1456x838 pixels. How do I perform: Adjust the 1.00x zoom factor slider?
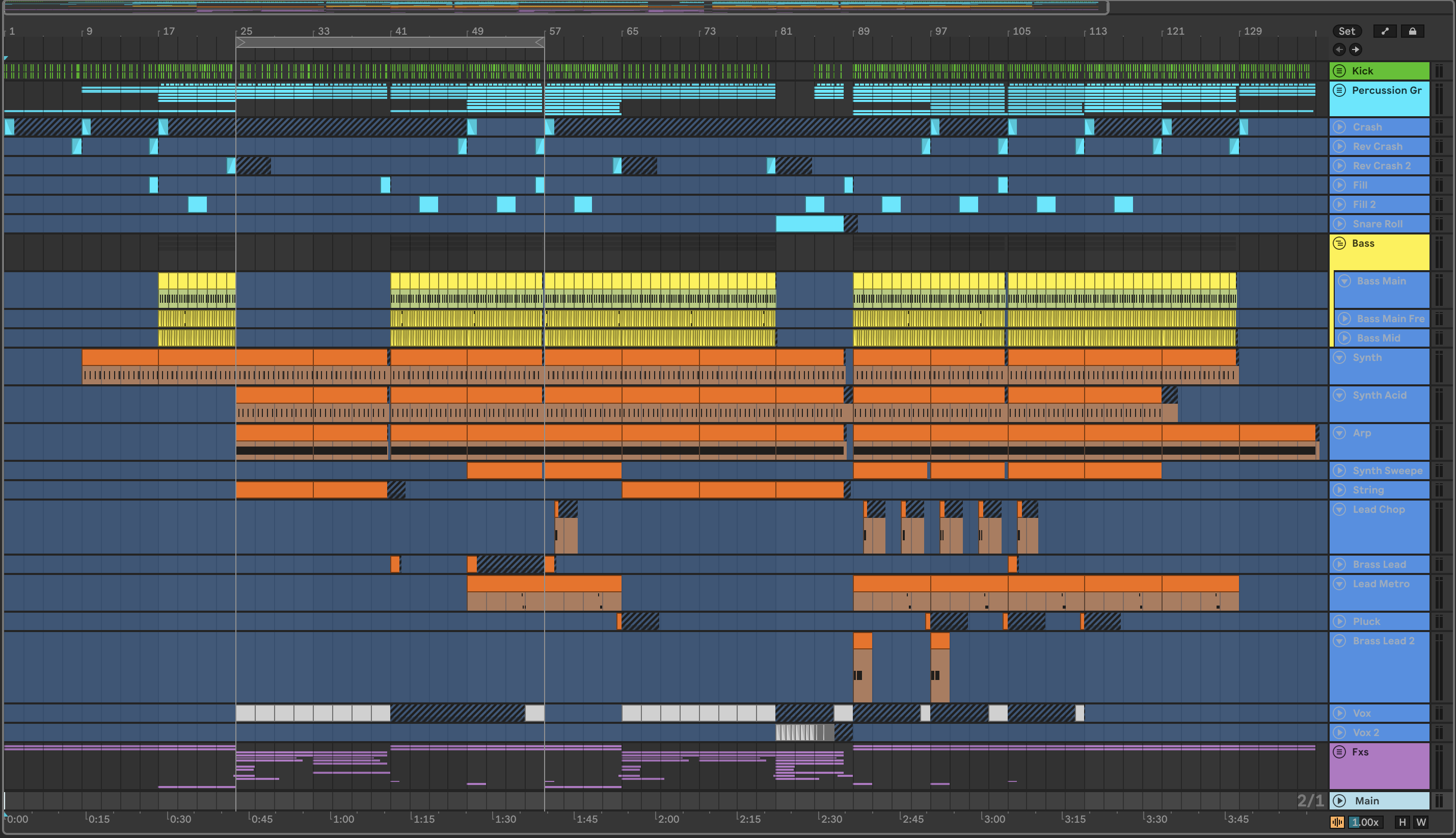coord(1365,822)
